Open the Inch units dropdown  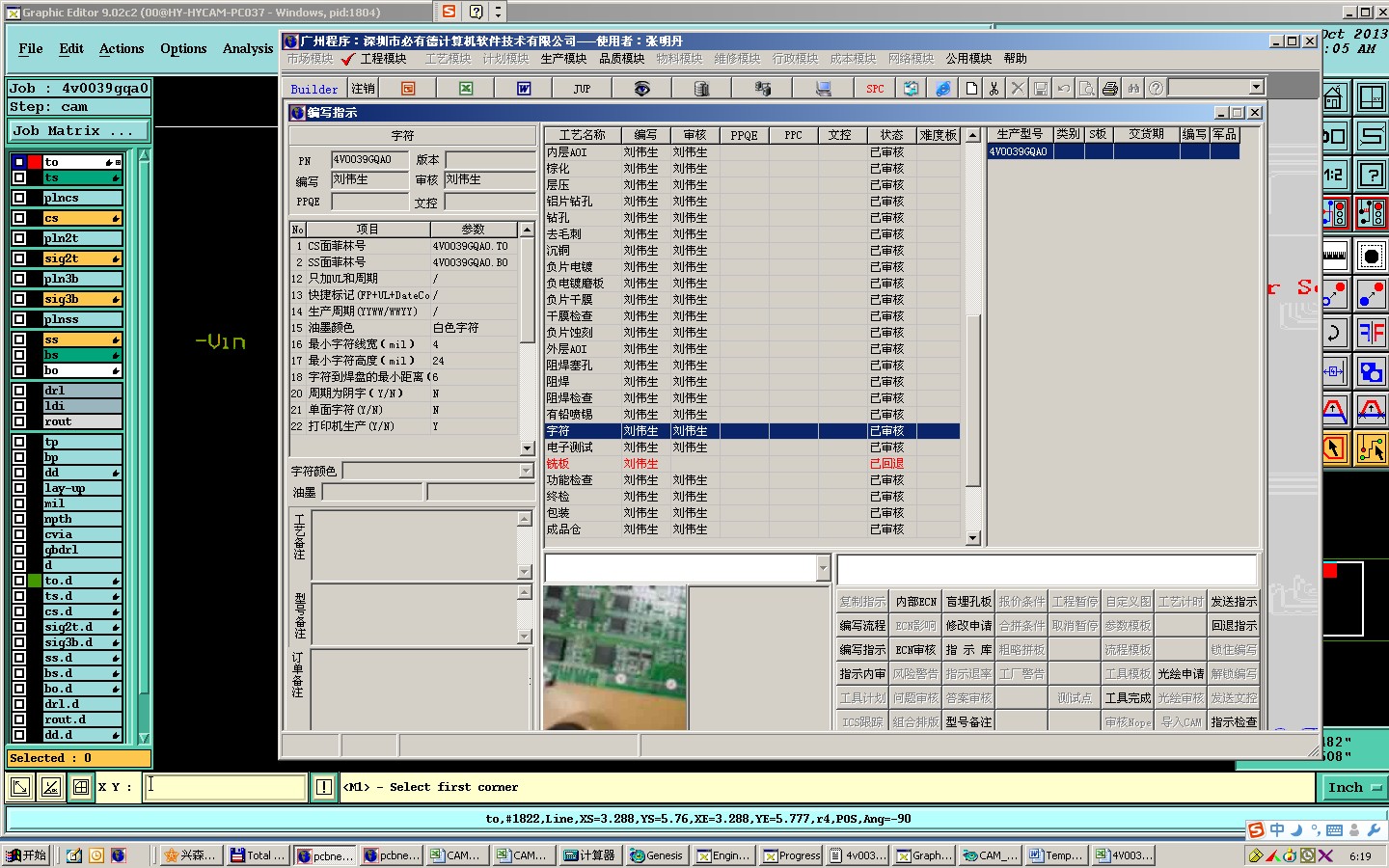1355,788
